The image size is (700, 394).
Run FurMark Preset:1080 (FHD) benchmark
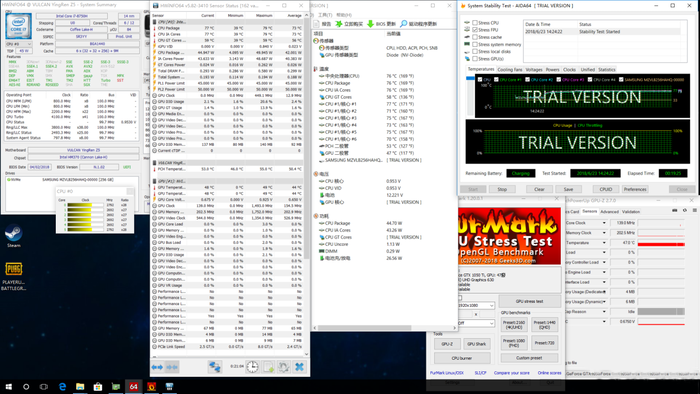(x=514, y=343)
